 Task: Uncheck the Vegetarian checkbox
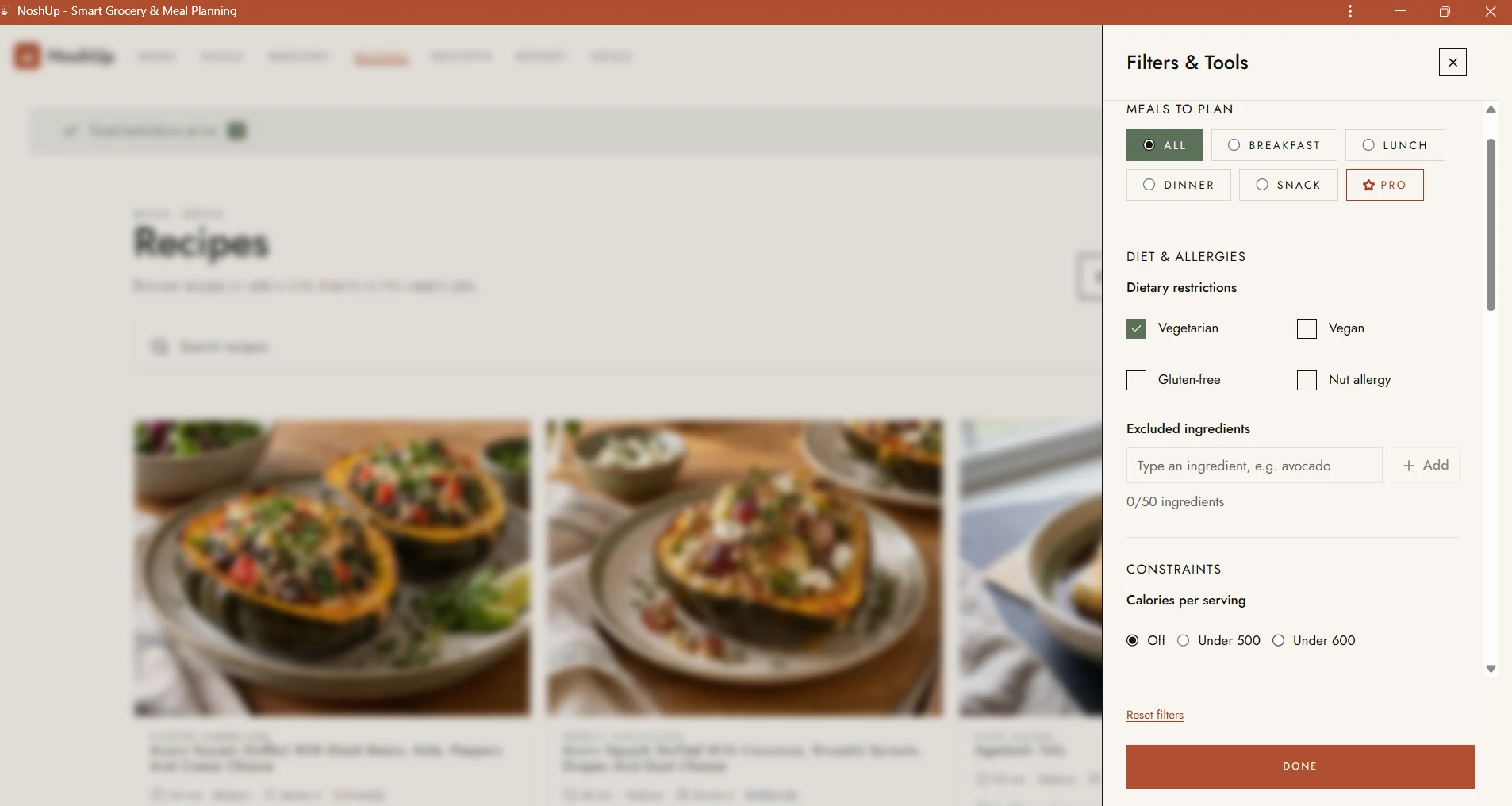(x=1136, y=328)
